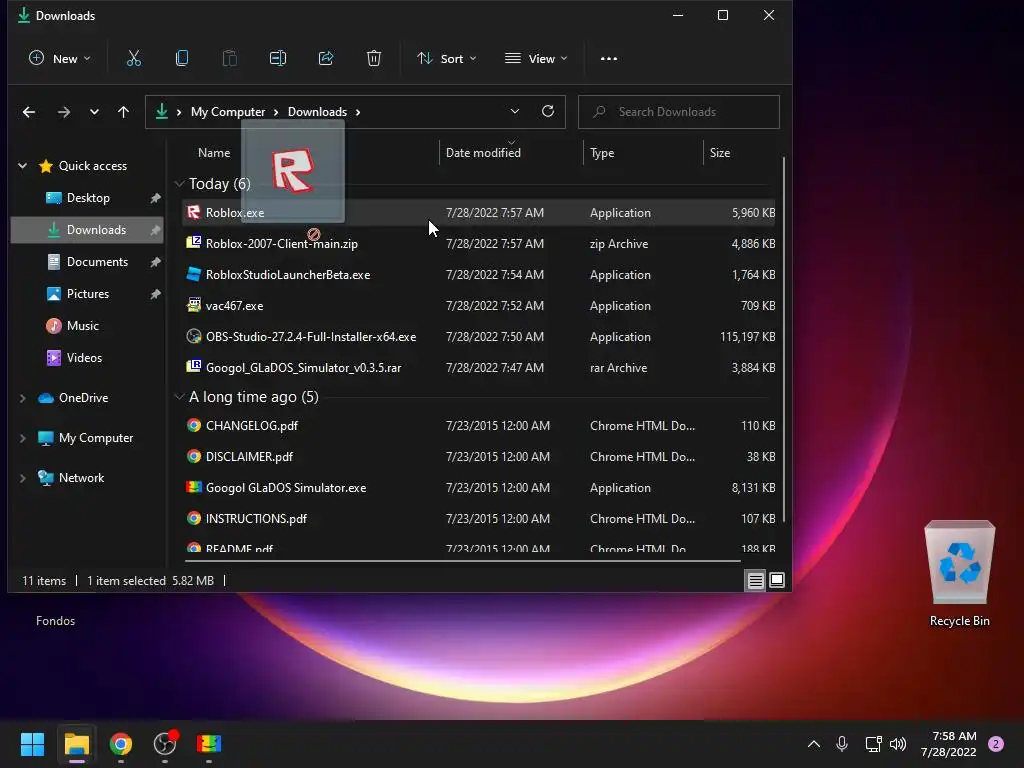Open the See more ellipsis menu

[x=609, y=59]
